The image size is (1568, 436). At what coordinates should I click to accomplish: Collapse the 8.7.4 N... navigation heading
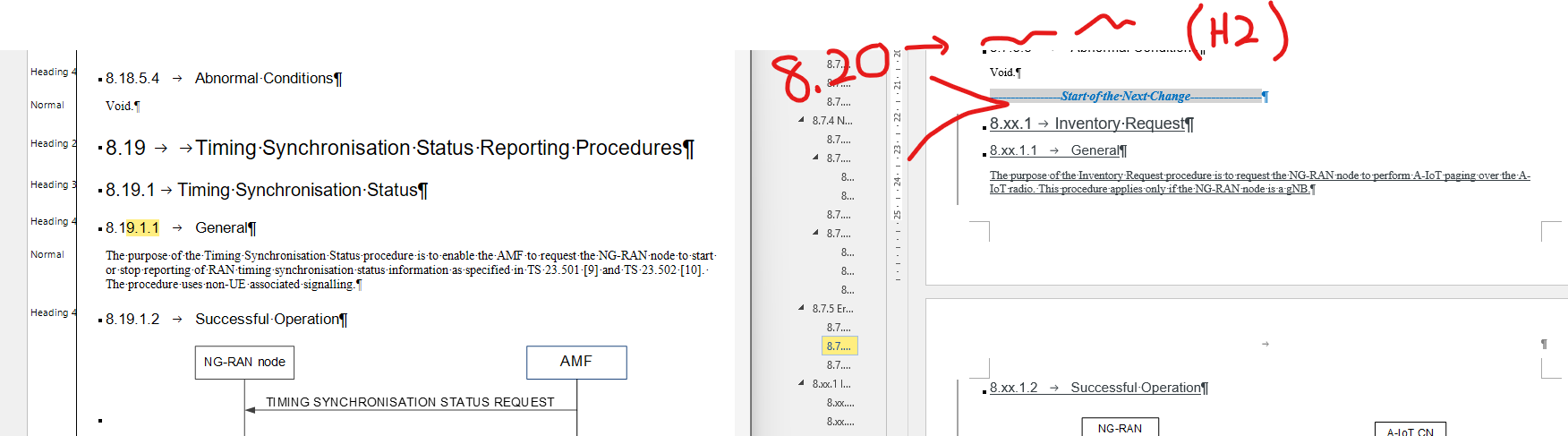coord(802,120)
